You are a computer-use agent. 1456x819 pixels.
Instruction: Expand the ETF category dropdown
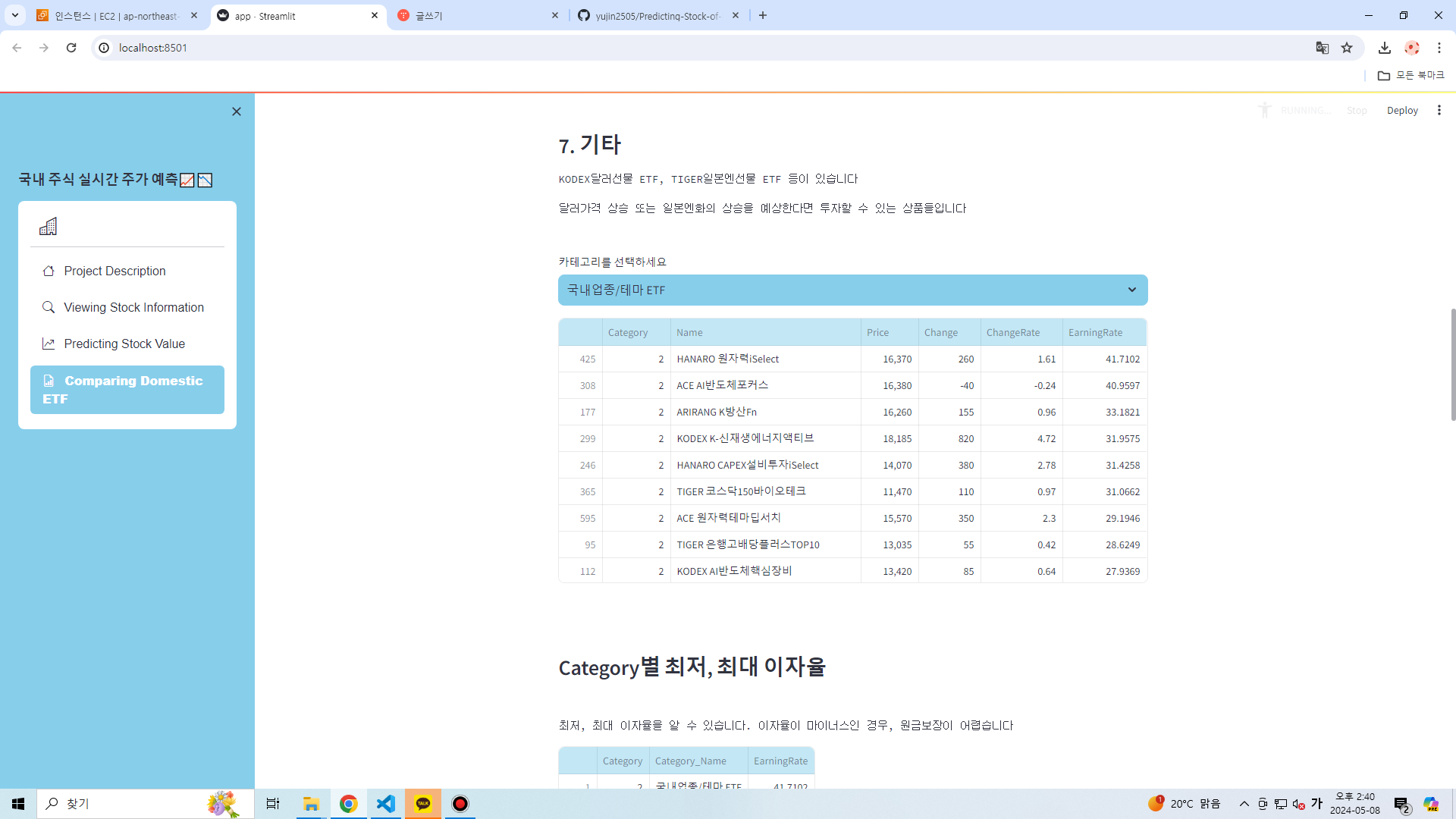pos(852,290)
